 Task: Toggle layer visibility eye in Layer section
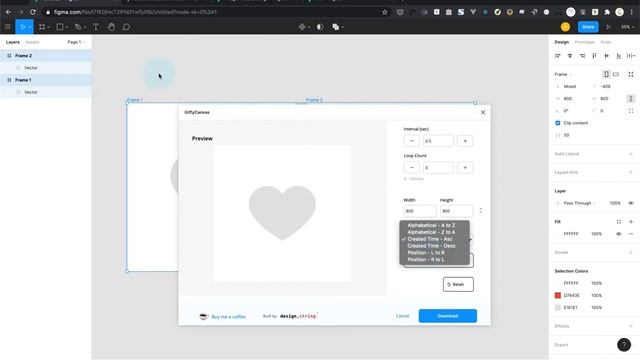631,203
